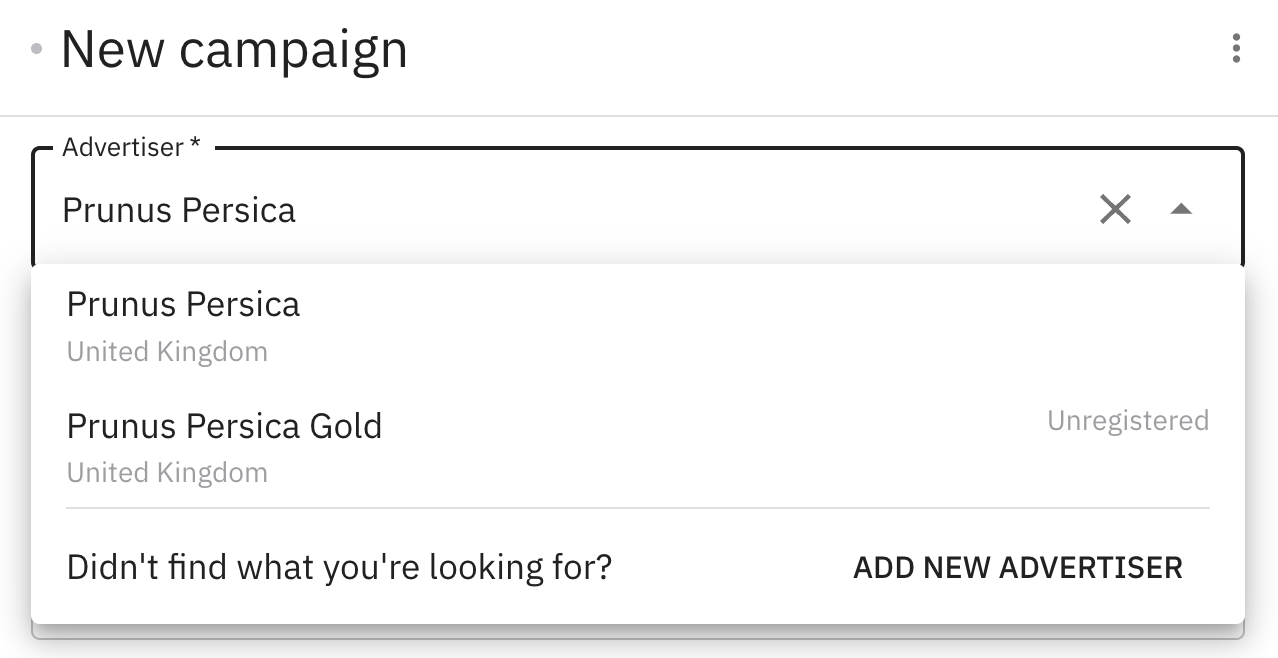Click United Kingdom under Prunus Persica
The image size is (1278, 658).
(167, 352)
